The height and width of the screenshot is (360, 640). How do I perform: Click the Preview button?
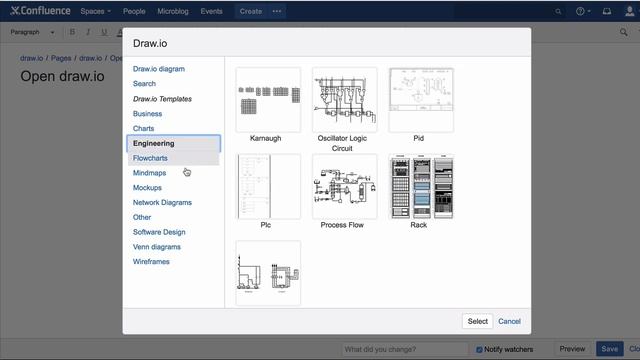[x=572, y=349]
